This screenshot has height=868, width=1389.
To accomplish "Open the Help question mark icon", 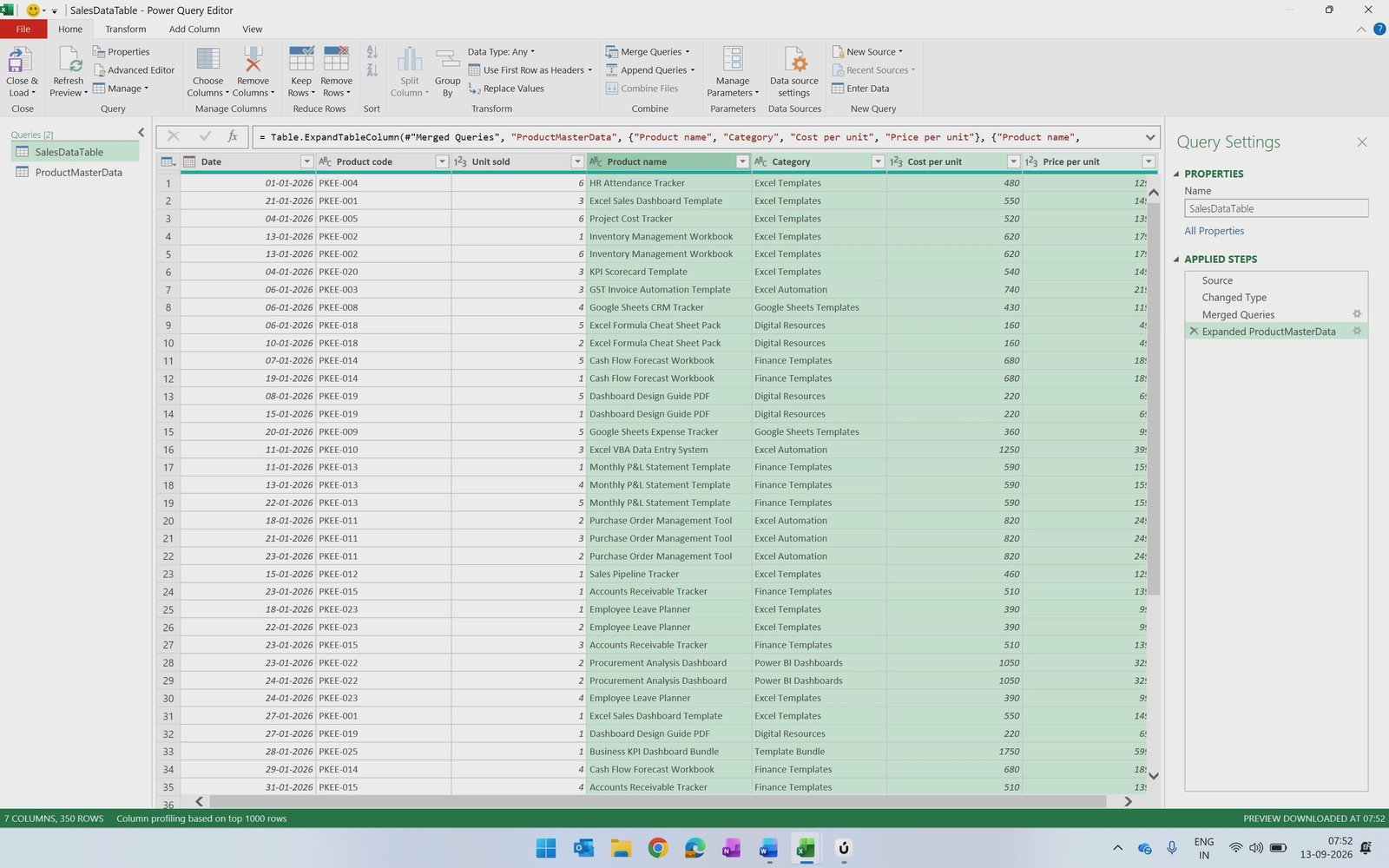I will [x=1379, y=29].
